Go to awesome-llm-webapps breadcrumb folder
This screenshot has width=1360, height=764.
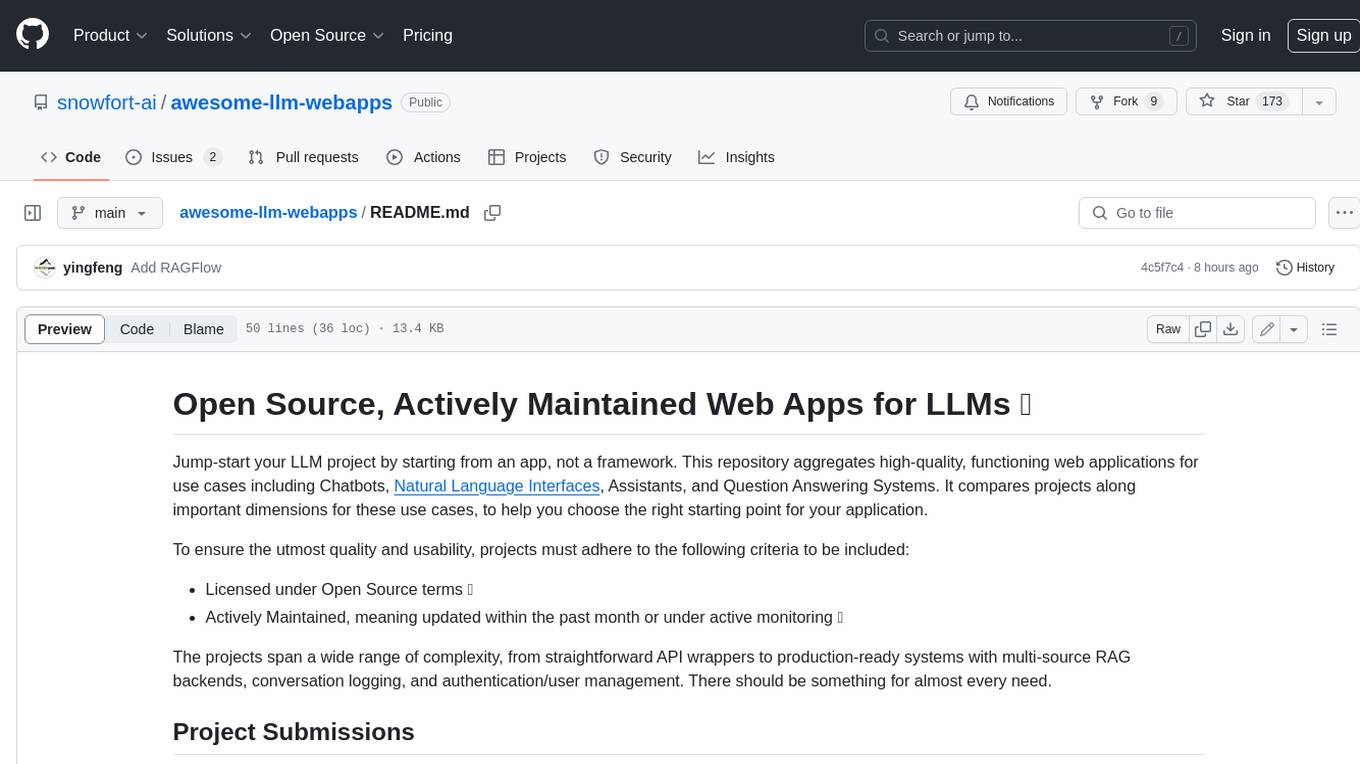coord(268,212)
